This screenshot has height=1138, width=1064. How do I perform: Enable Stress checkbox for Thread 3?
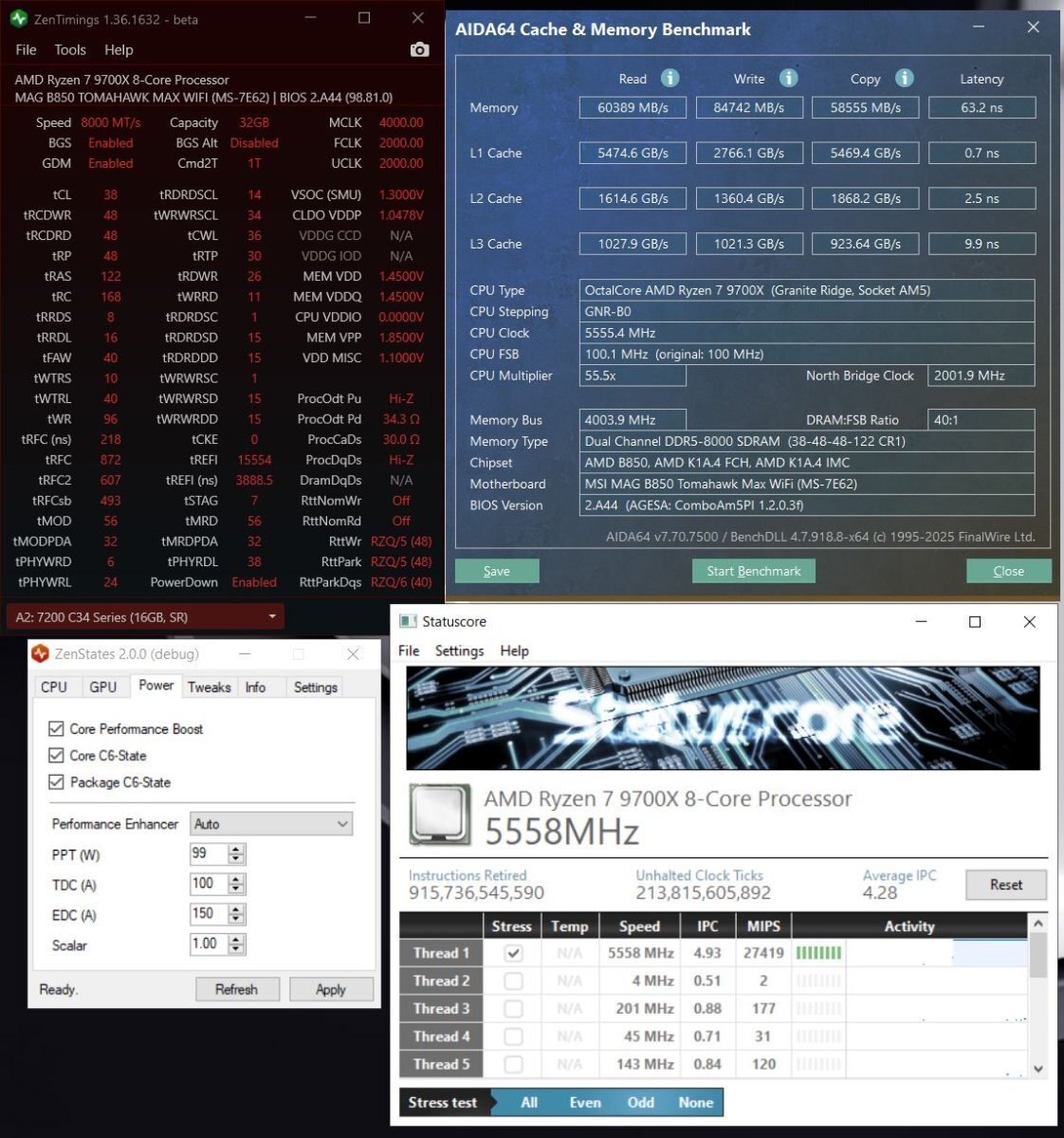[513, 1008]
